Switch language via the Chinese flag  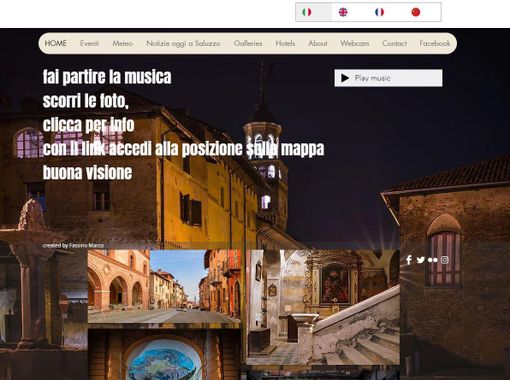[416, 12]
